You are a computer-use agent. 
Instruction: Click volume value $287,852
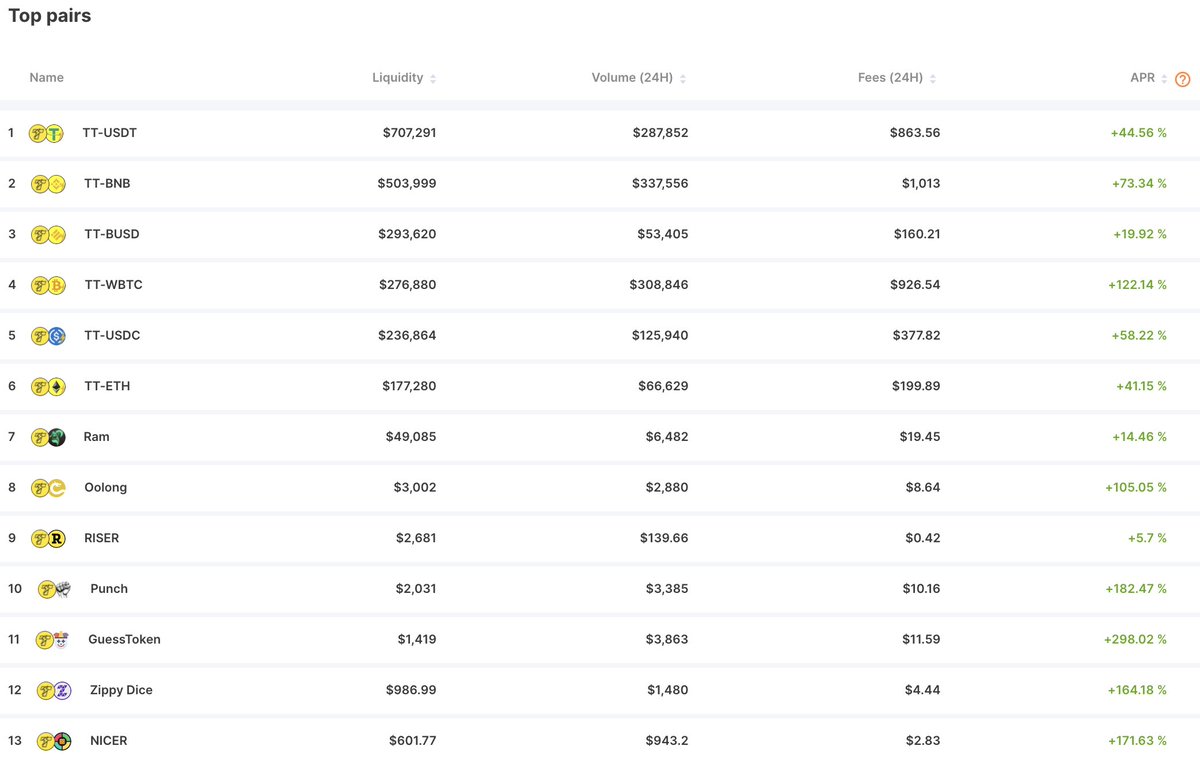(660, 133)
